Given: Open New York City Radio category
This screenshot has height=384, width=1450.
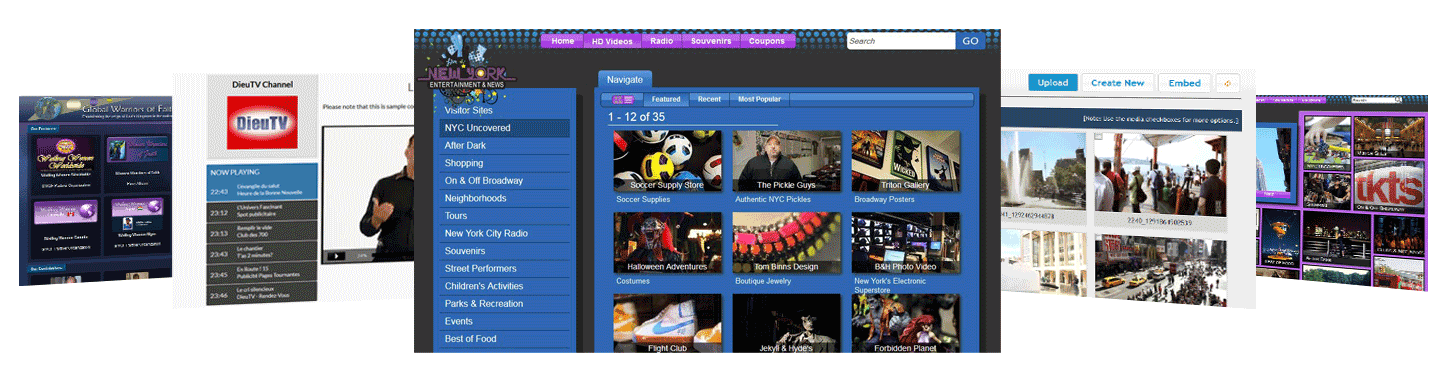Looking at the screenshot, I should point(505,233).
